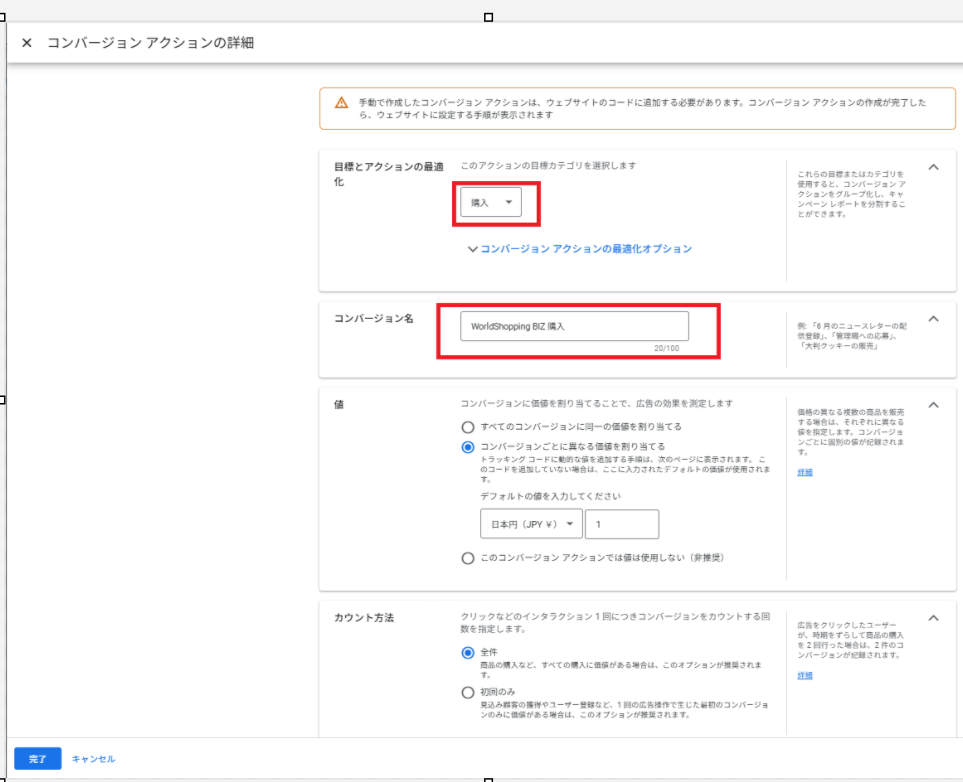Select このコンバージョン アクションでは値は使用しない radio
Viewport: 963px width, 782px height.
tap(468, 558)
